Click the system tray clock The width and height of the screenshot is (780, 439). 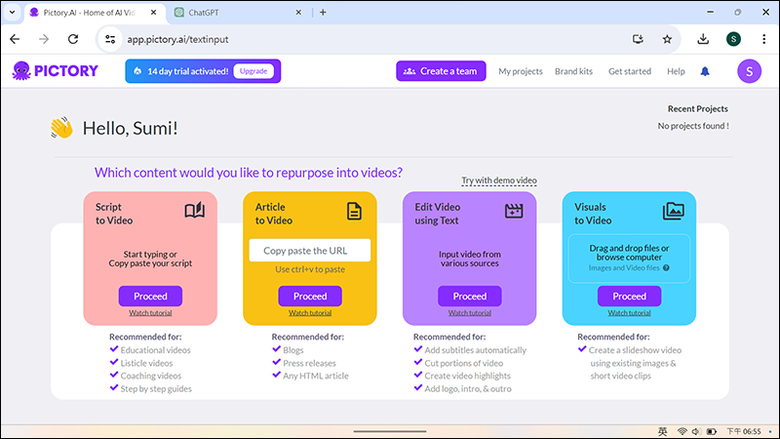click(x=744, y=431)
